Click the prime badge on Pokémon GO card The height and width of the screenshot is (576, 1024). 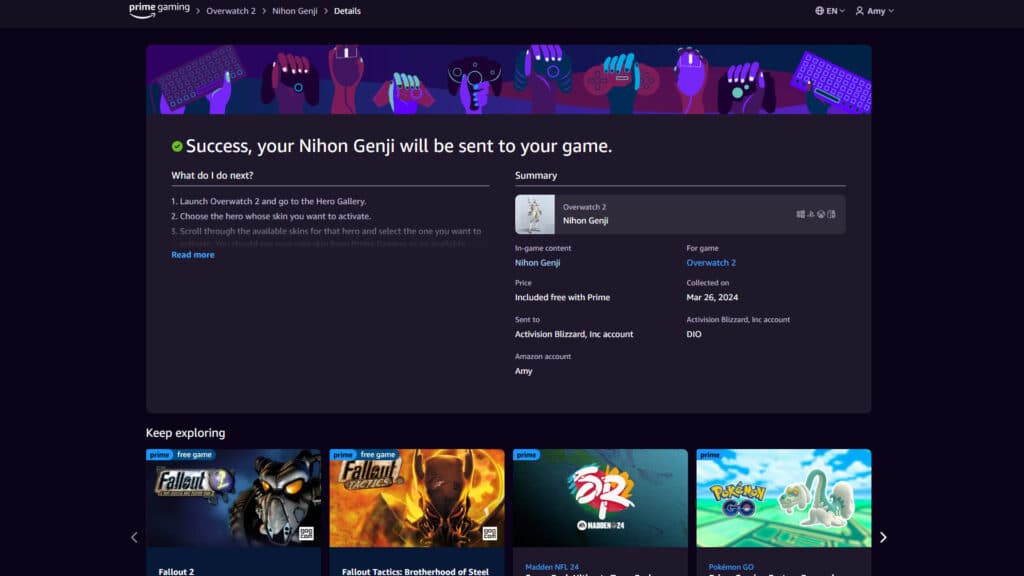click(711, 453)
